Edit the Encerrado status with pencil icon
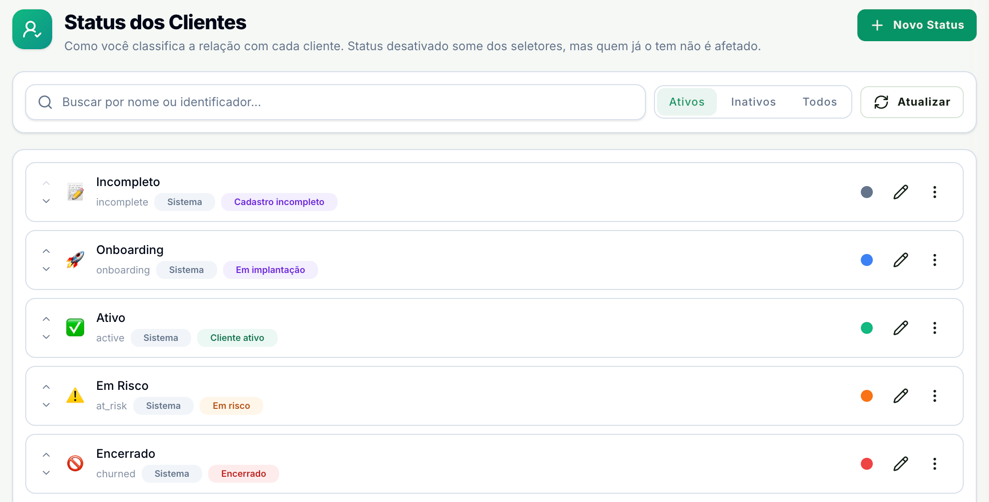 (x=901, y=464)
